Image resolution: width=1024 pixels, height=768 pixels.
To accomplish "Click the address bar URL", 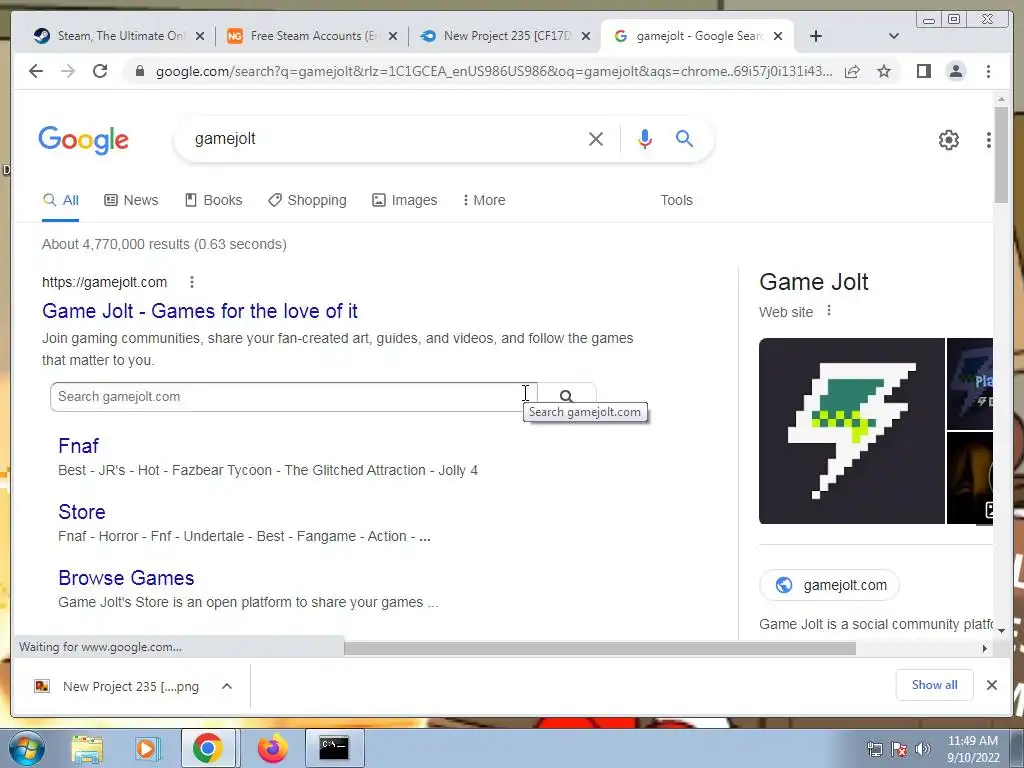I will coord(494,71).
